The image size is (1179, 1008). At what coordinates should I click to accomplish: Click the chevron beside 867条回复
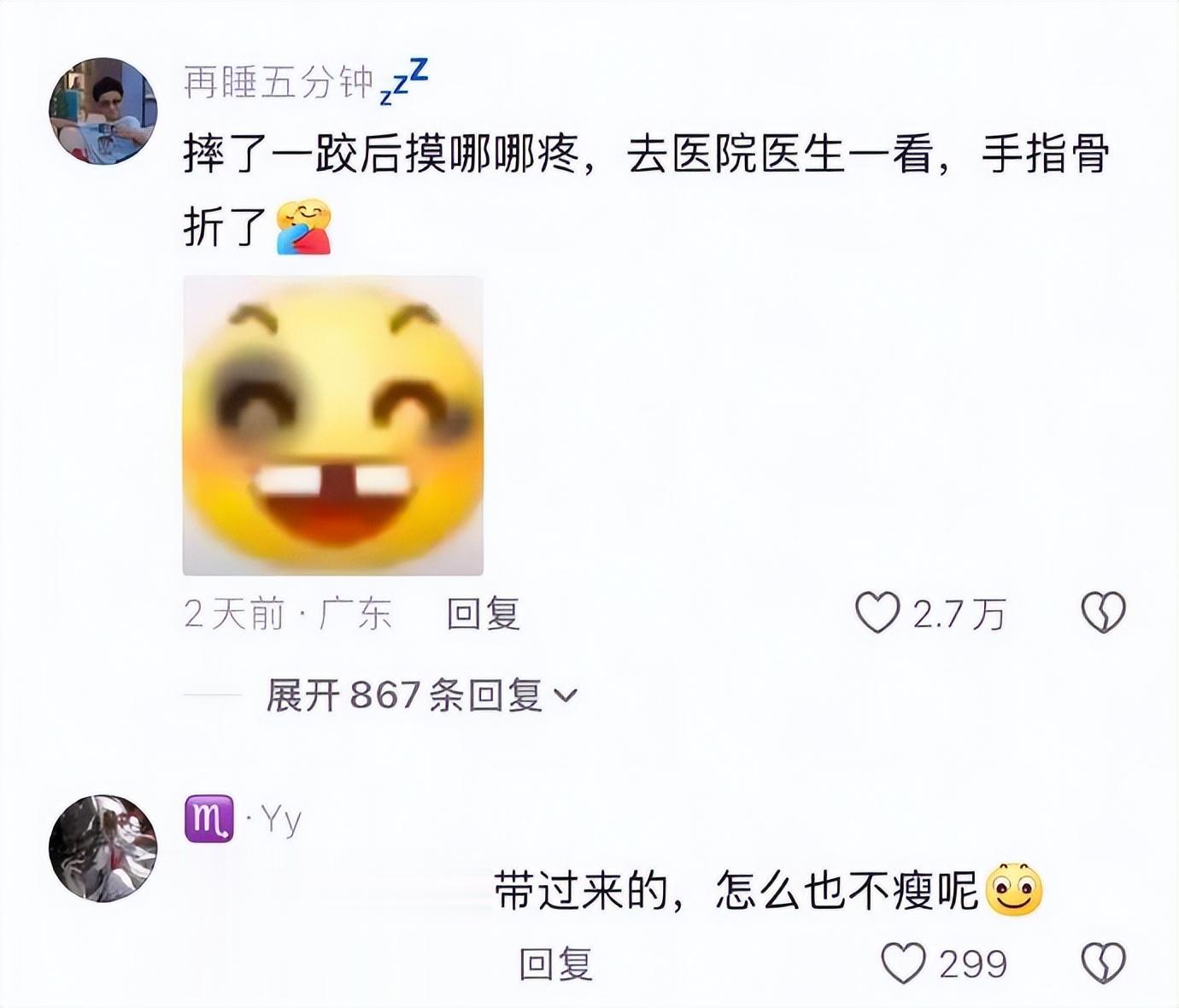(x=566, y=696)
